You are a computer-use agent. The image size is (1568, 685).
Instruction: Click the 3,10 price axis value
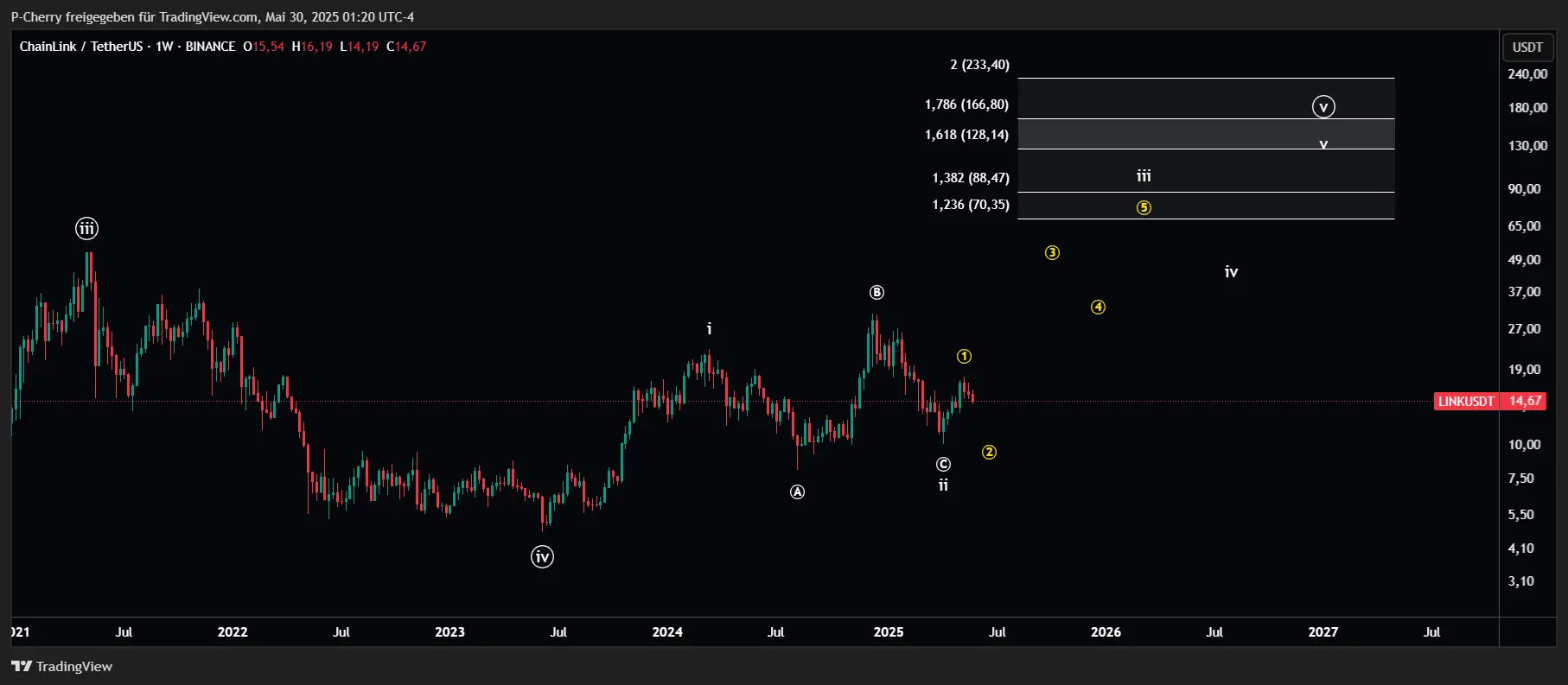[1521, 581]
